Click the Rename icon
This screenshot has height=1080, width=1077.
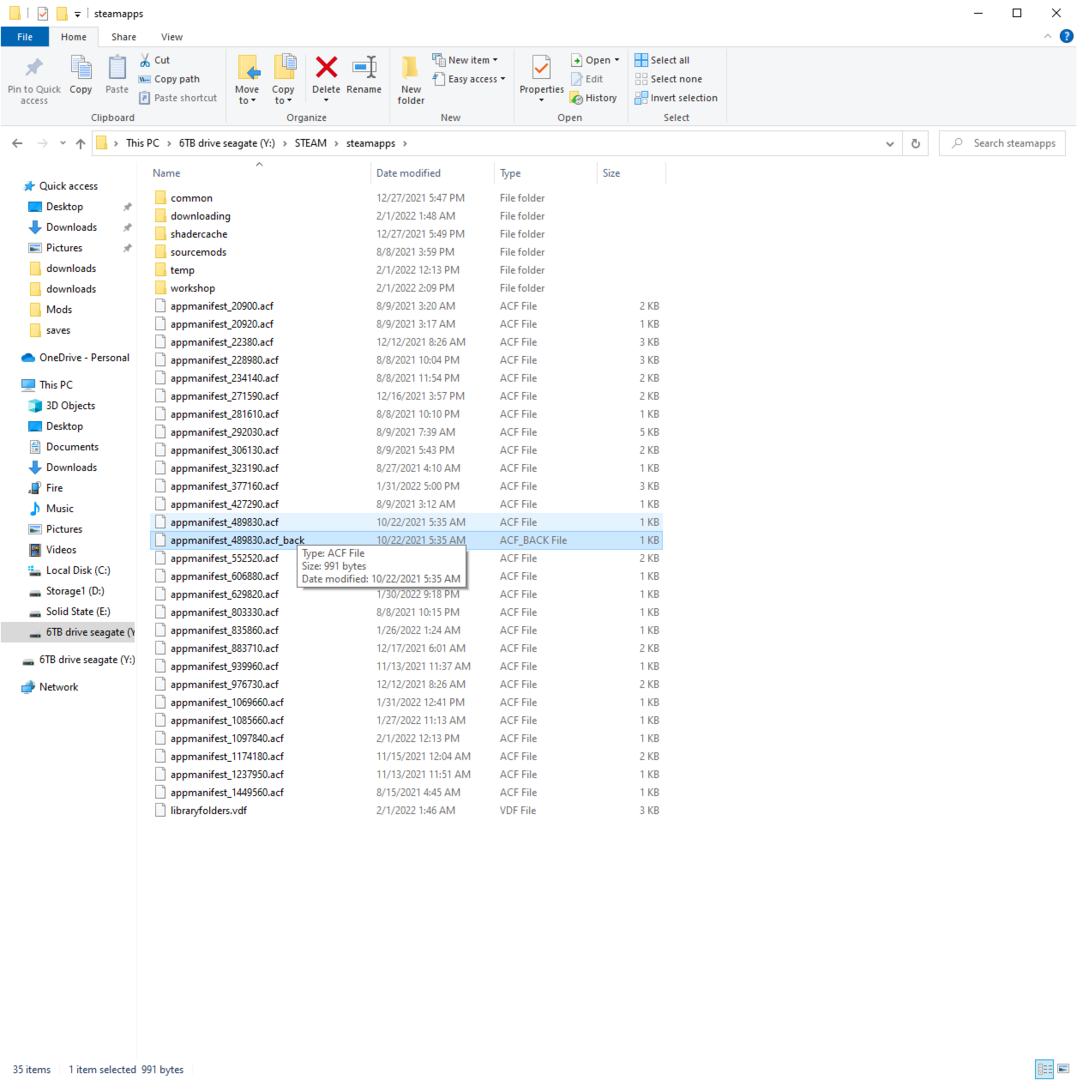364,67
